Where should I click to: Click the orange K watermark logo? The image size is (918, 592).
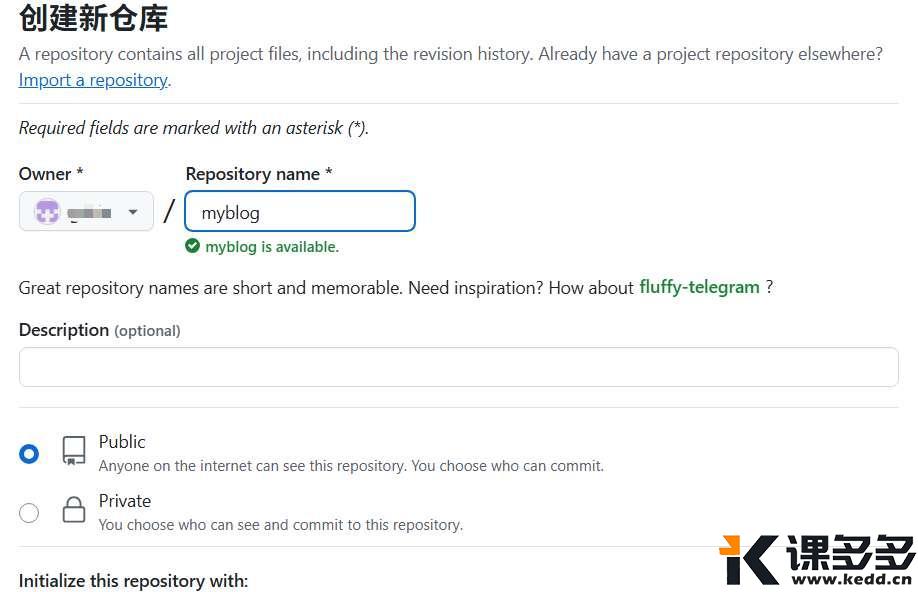point(750,559)
